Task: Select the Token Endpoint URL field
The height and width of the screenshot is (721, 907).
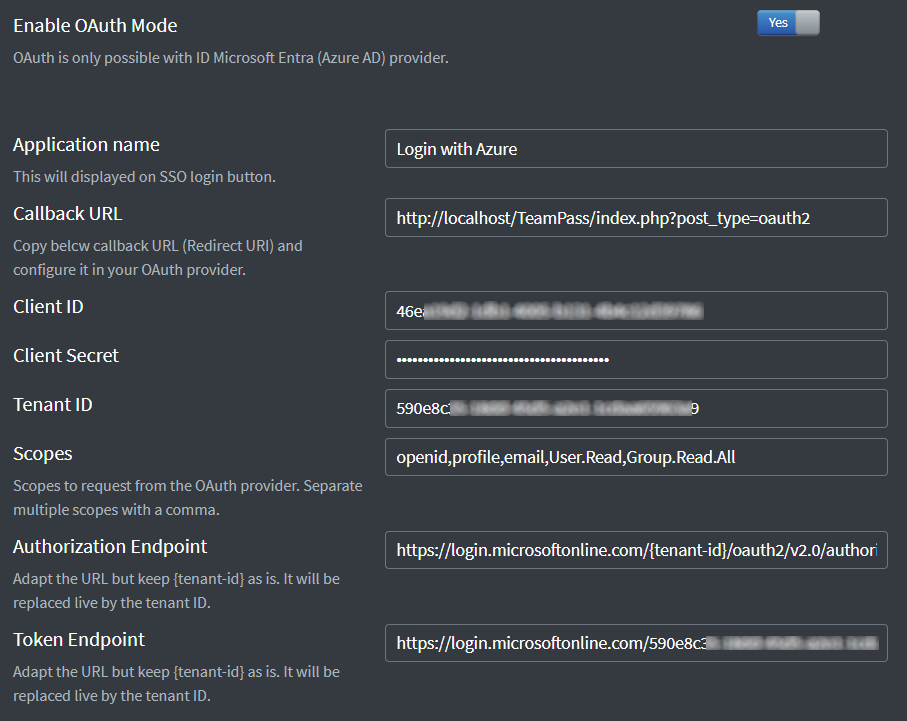Action: point(636,643)
